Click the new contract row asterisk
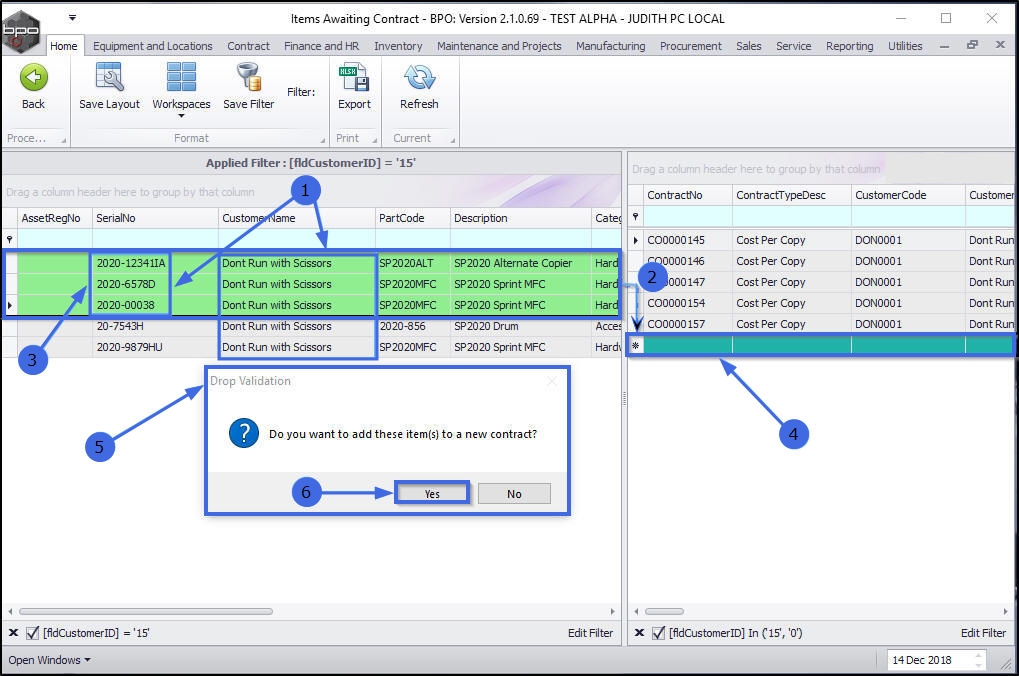Screen dimensions: 1019x676 [636, 346]
